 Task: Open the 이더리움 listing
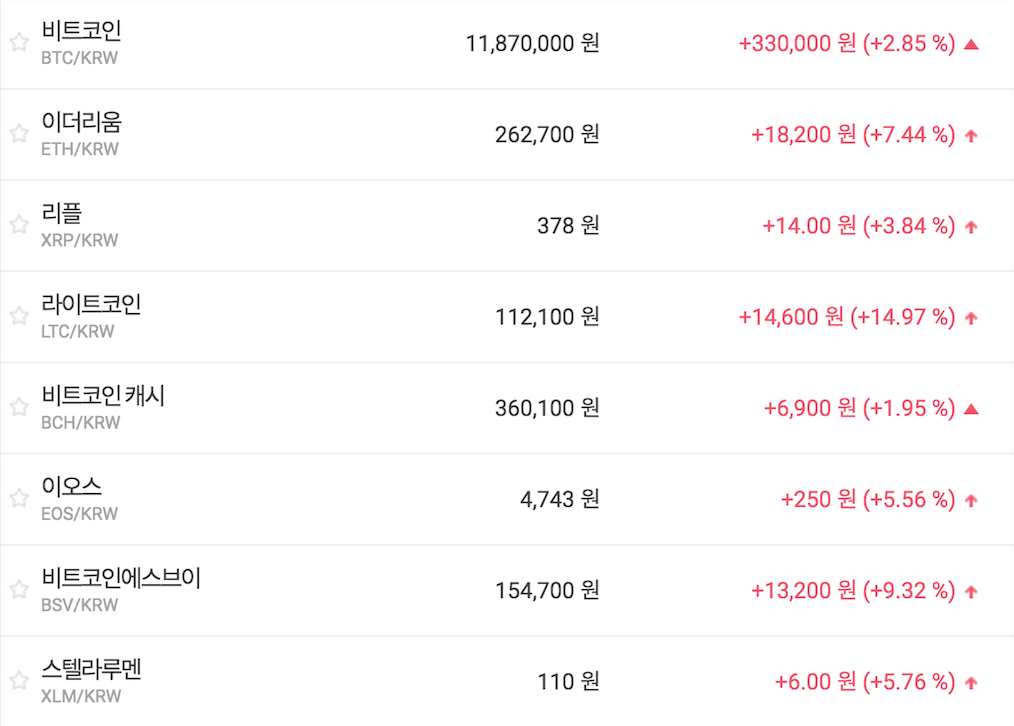pyautogui.click(x=81, y=122)
